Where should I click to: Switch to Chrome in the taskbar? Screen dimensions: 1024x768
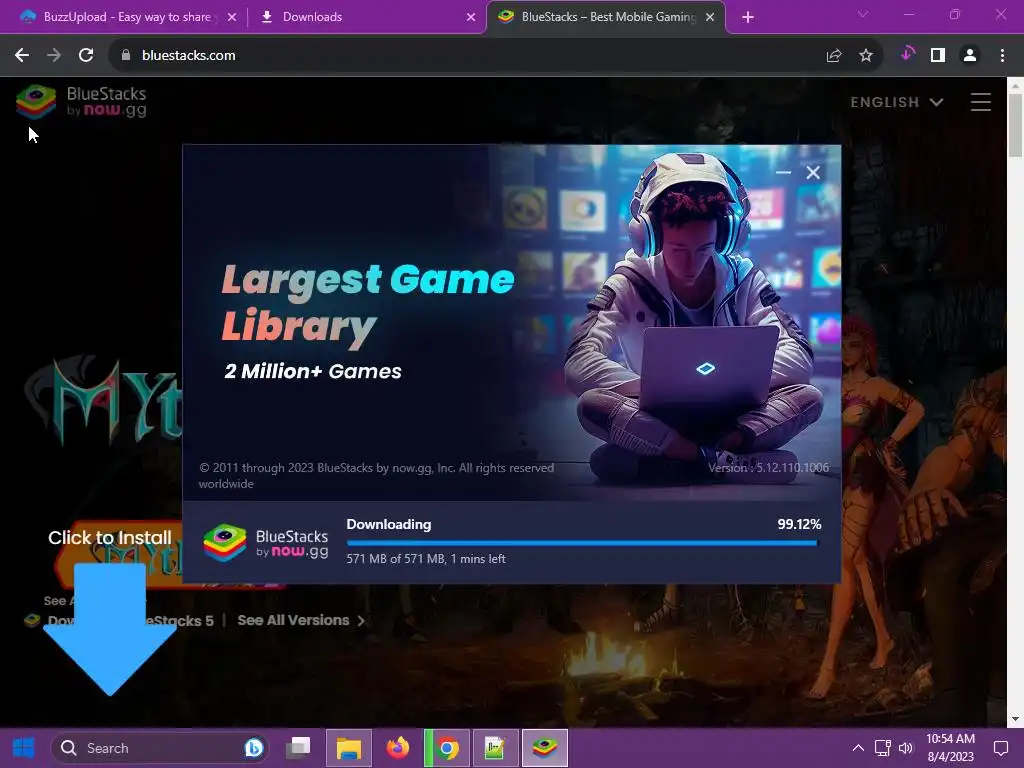[x=448, y=748]
